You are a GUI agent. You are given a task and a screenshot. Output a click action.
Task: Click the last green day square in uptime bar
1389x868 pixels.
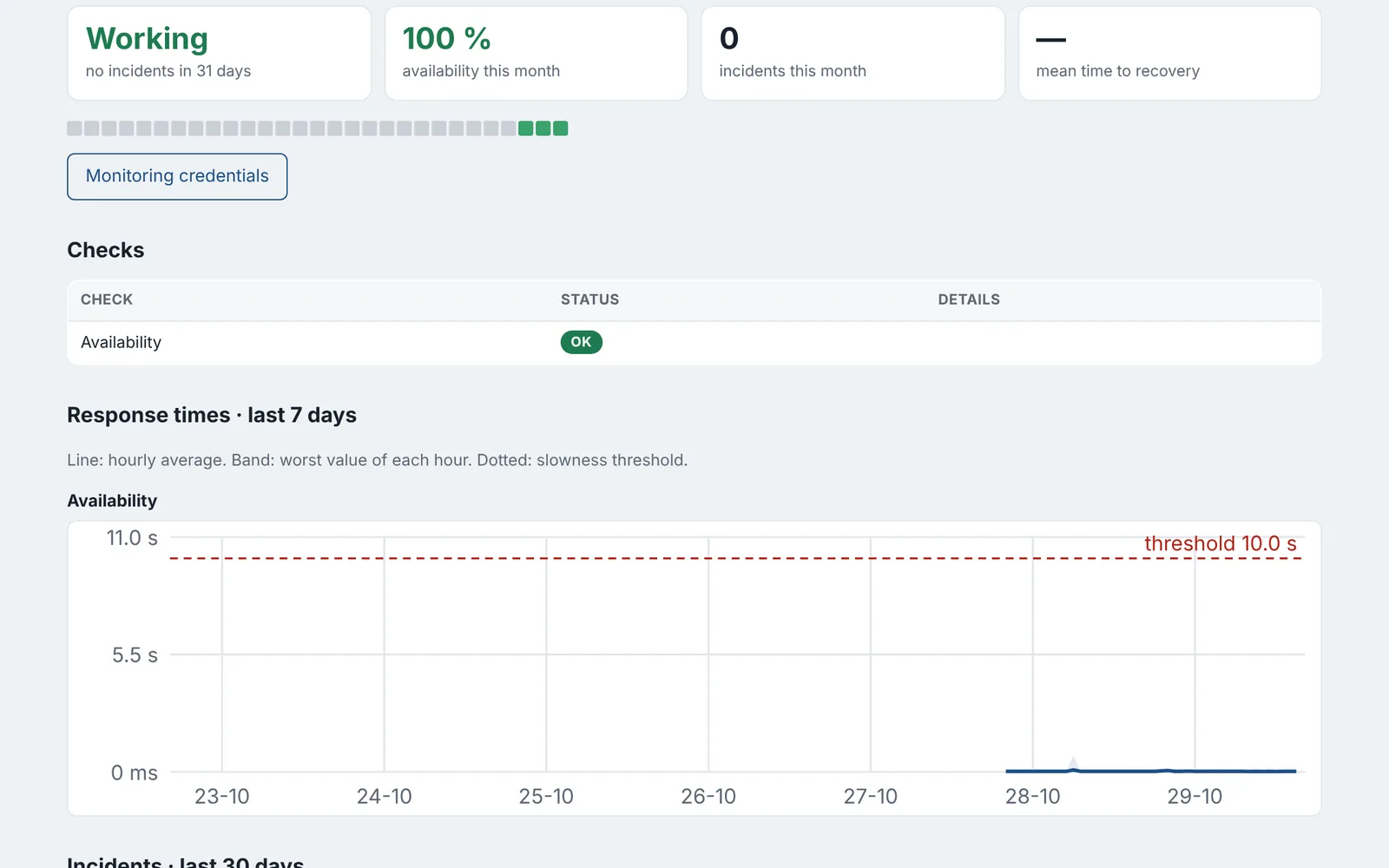(561, 128)
